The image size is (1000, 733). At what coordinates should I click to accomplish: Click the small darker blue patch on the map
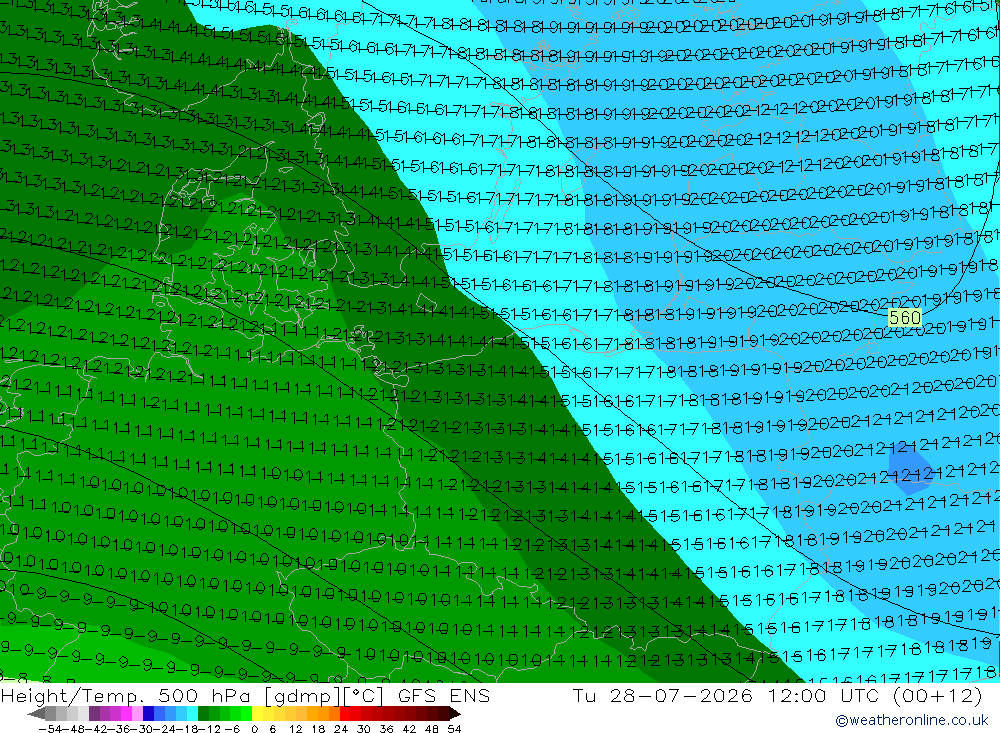pyautogui.click(x=911, y=471)
